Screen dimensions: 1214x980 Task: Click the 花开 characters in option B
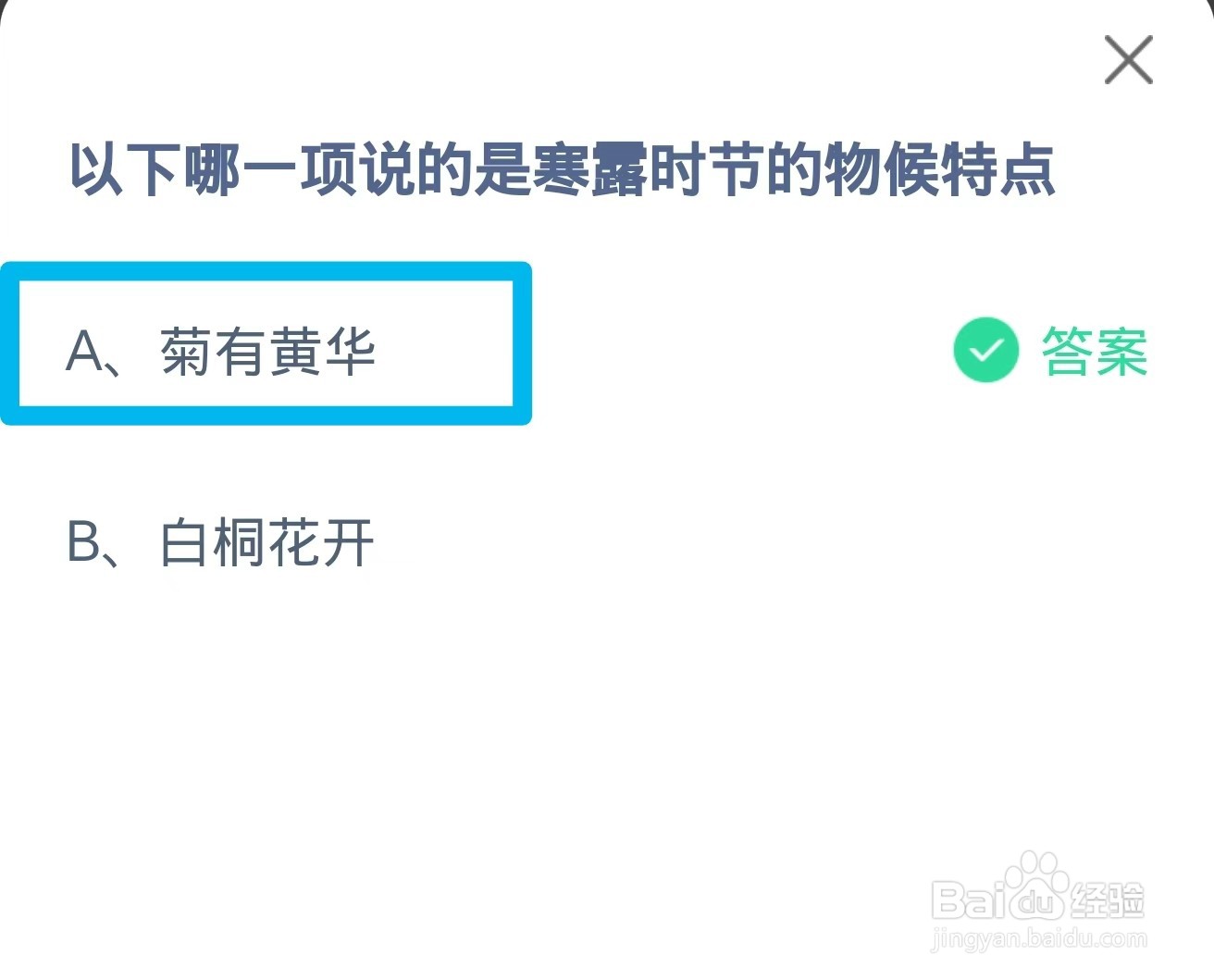pos(321,542)
